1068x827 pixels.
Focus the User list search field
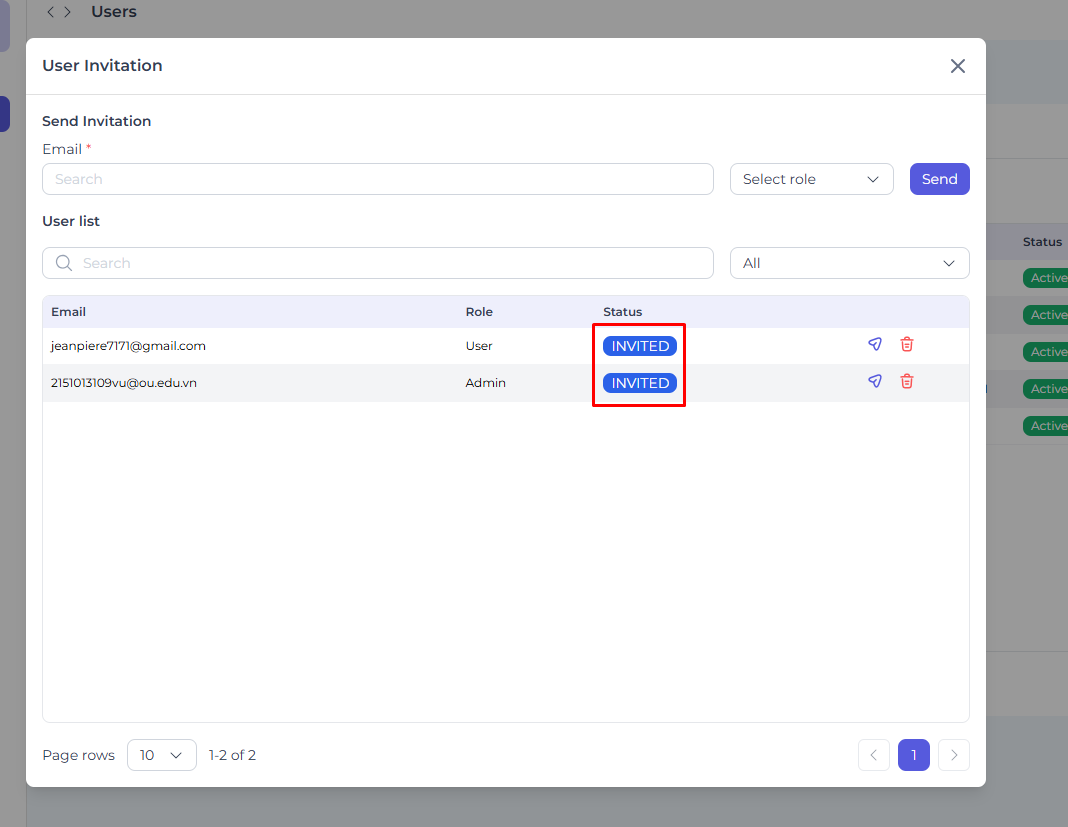(377, 263)
